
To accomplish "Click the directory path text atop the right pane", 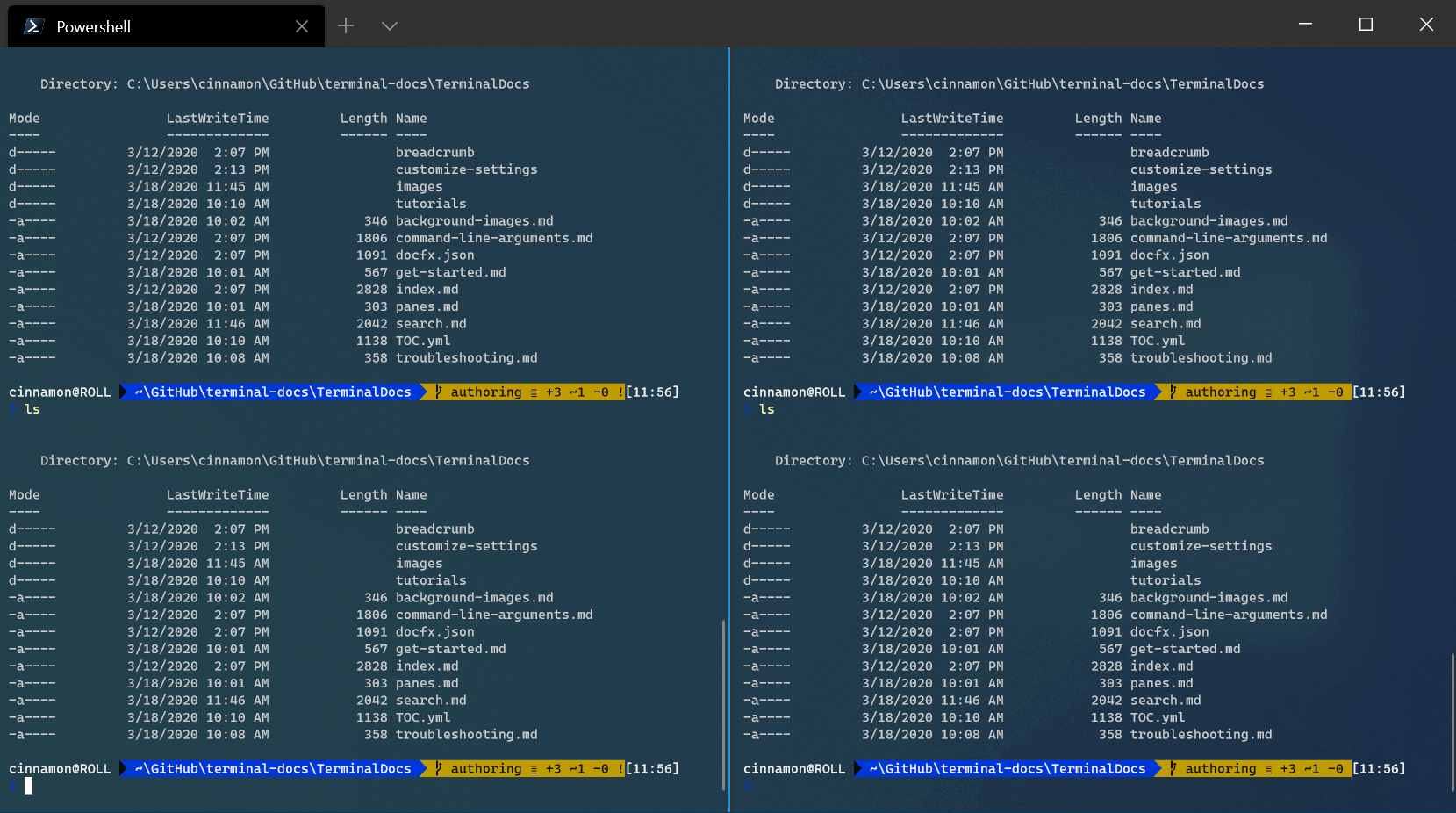I will [1018, 83].
